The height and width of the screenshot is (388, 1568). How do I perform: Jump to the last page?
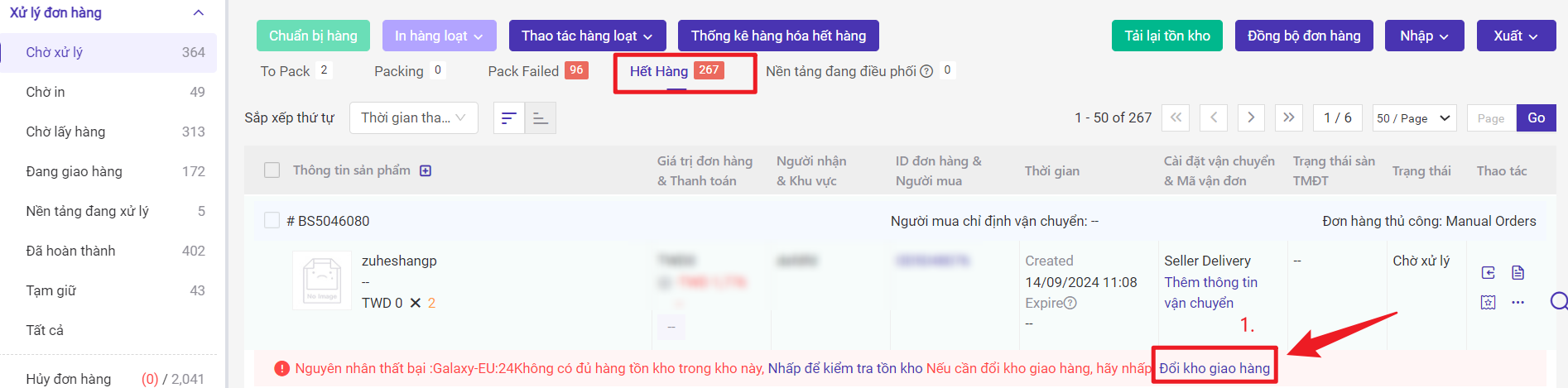click(x=1289, y=117)
